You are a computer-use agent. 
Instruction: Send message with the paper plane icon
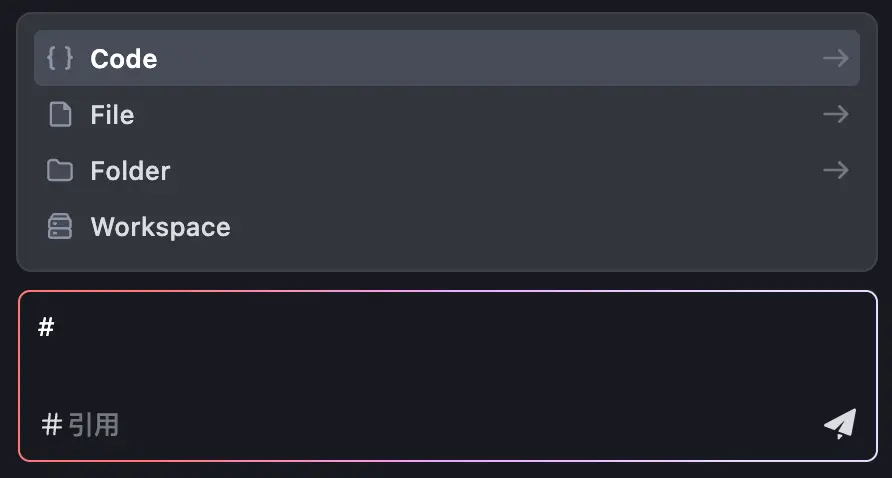coord(839,424)
